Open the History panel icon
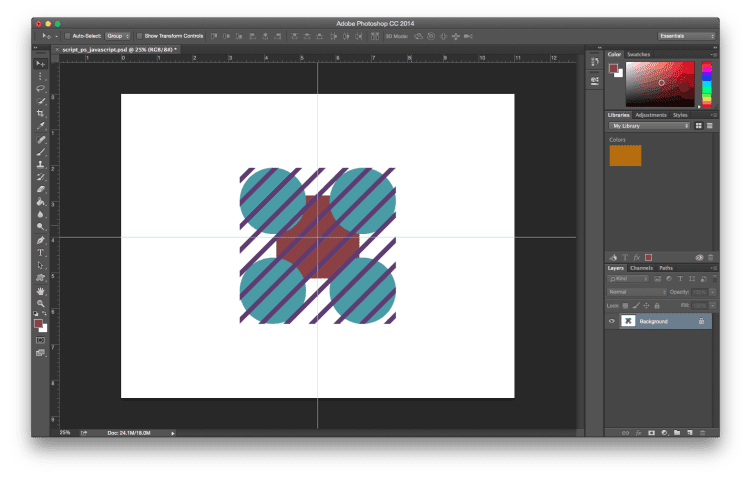Viewport: 751px width, 480px height. click(x=595, y=62)
